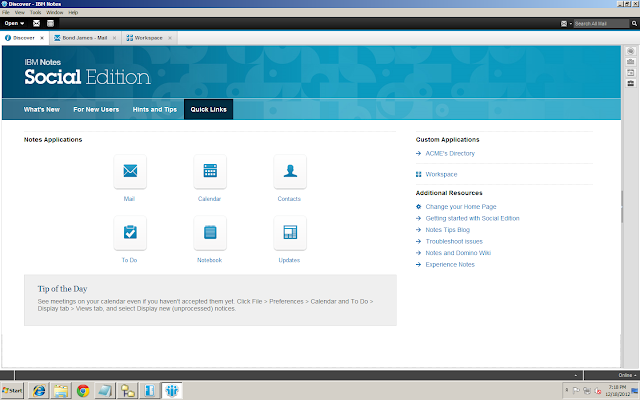This screenshot has height=400, width=640.
Task: Click the system tray flag icon
Action: point(576,391)
